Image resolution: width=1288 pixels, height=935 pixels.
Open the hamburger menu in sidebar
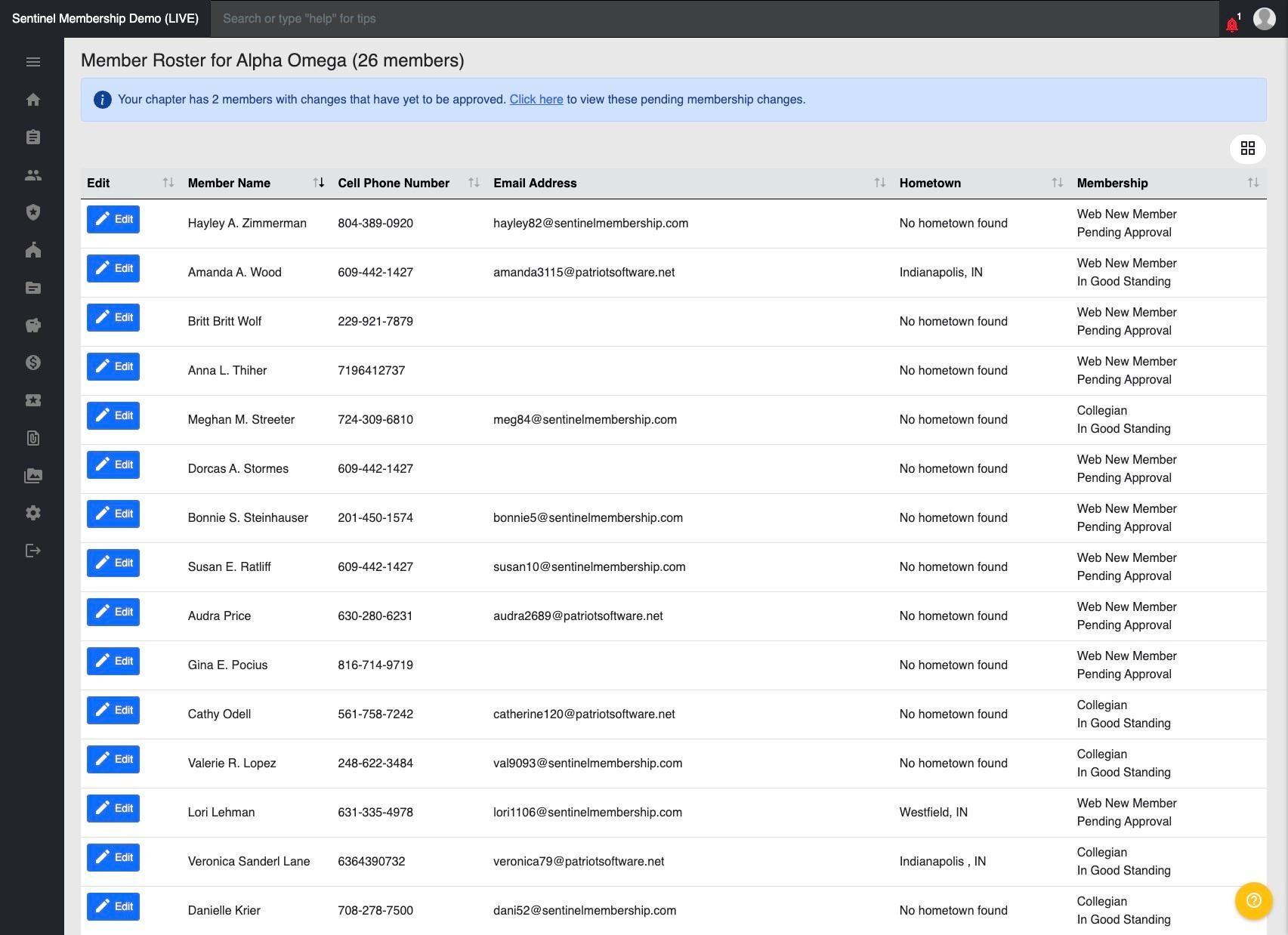tap(32, 62)
